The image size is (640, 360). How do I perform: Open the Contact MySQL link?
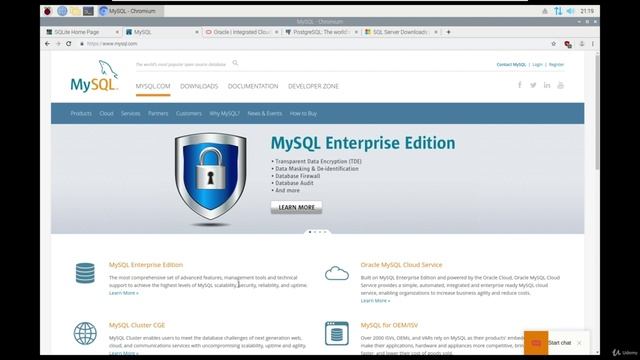(x=511, y=64)
